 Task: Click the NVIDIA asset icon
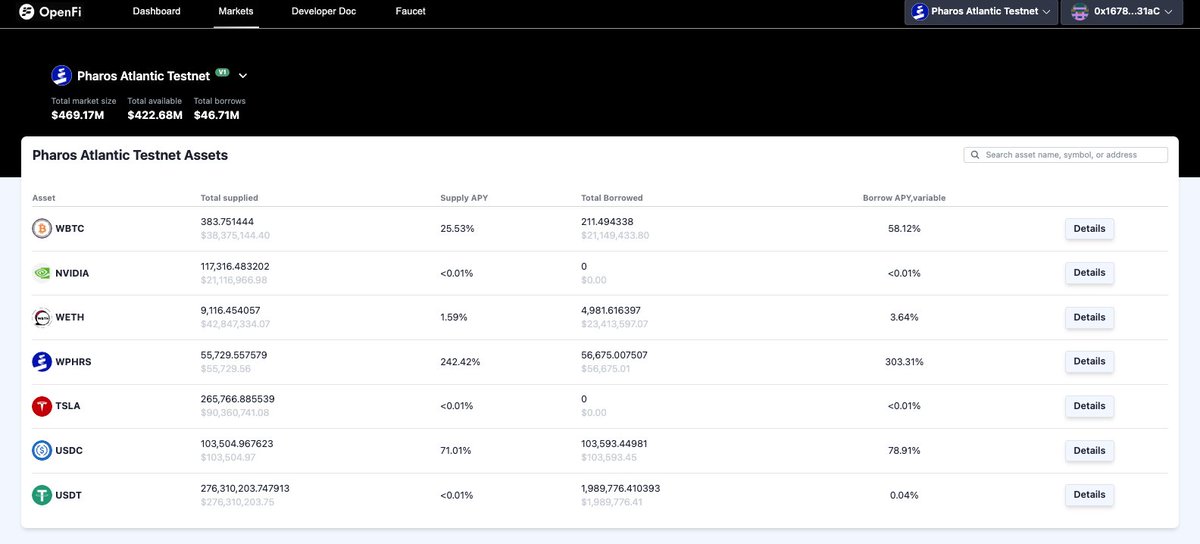pyautogui.click(x=42, y=273)
